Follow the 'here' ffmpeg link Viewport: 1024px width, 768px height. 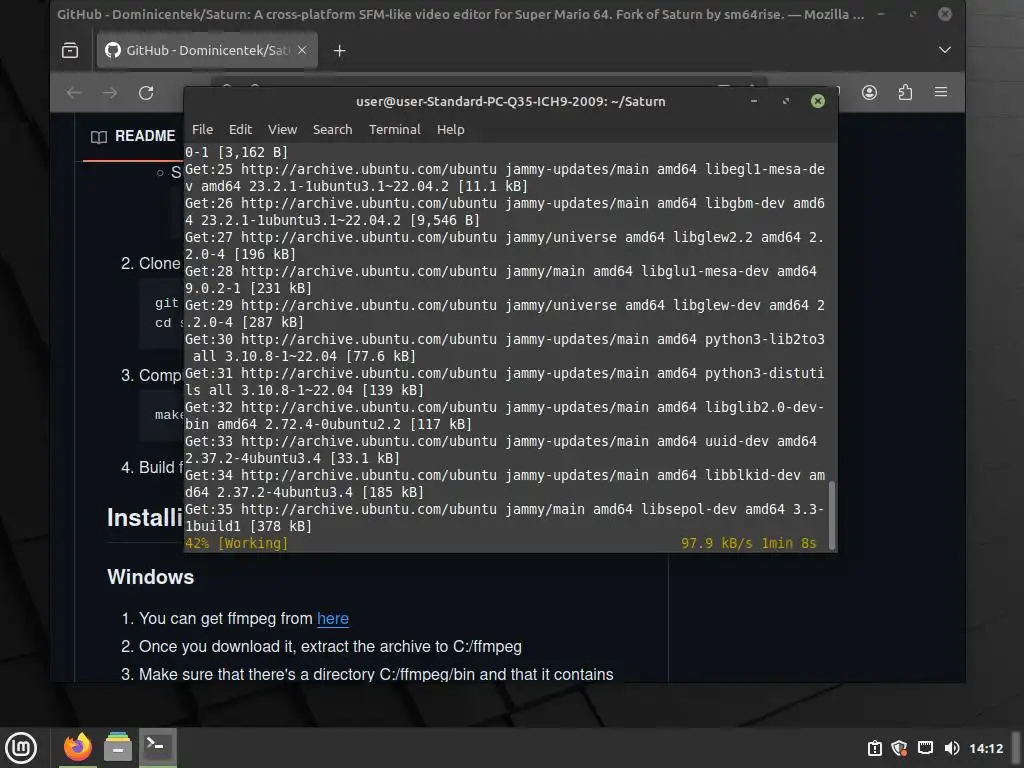(x=333, y=618)
